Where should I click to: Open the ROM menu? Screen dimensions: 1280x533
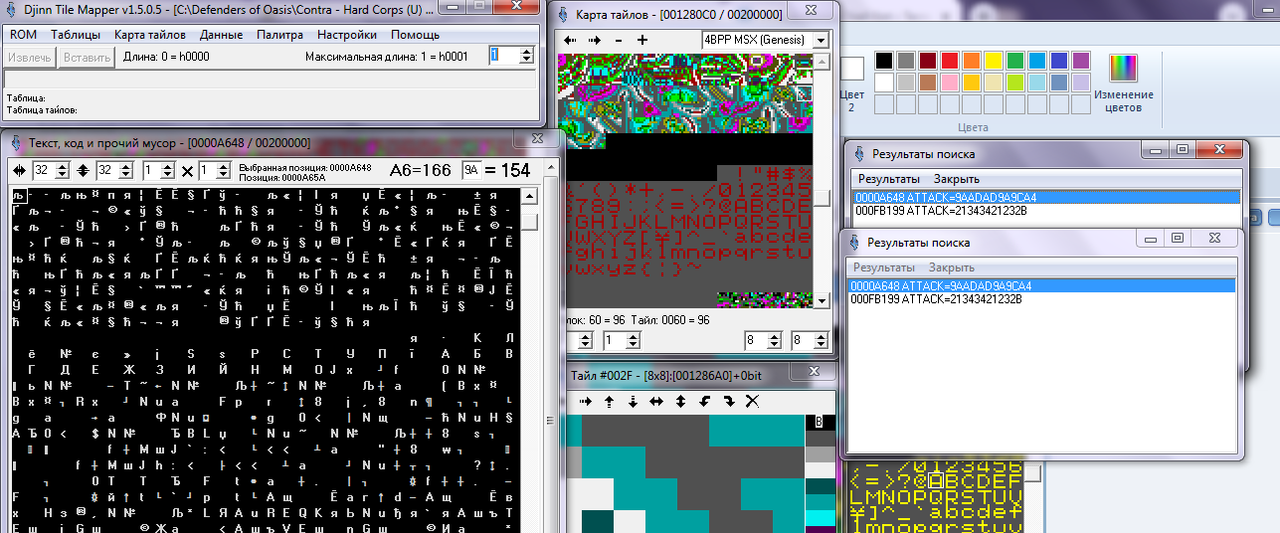[x=23, y=34]
